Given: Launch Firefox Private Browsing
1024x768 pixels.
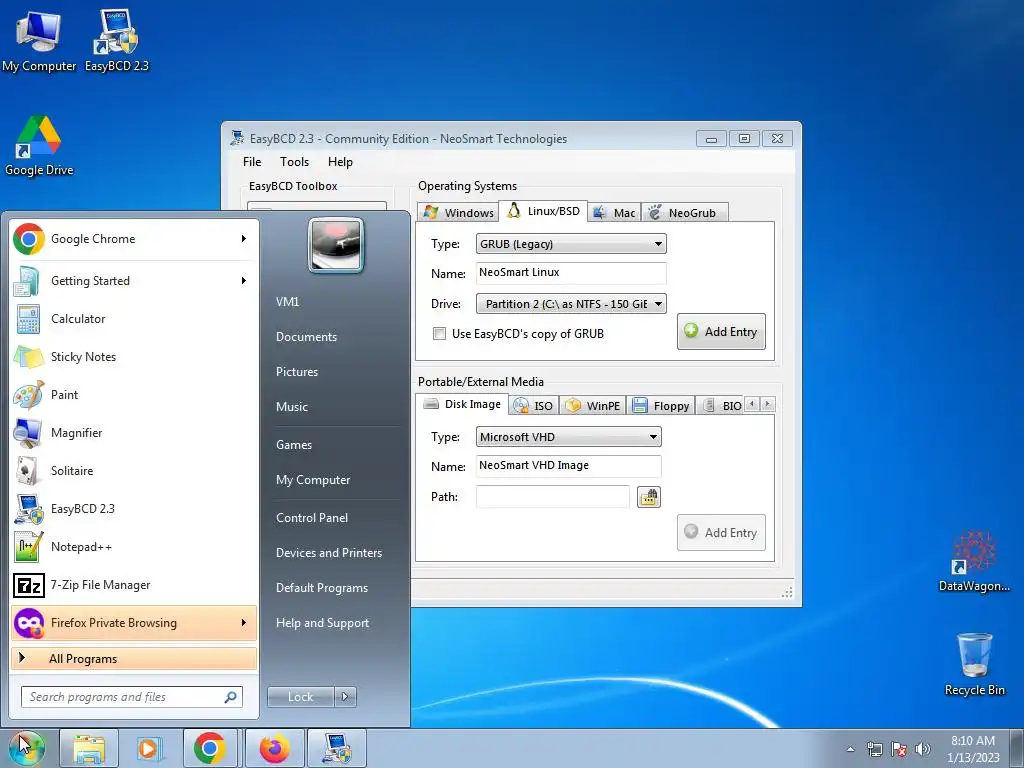Looking at the screenshot, I should (134, 623).
